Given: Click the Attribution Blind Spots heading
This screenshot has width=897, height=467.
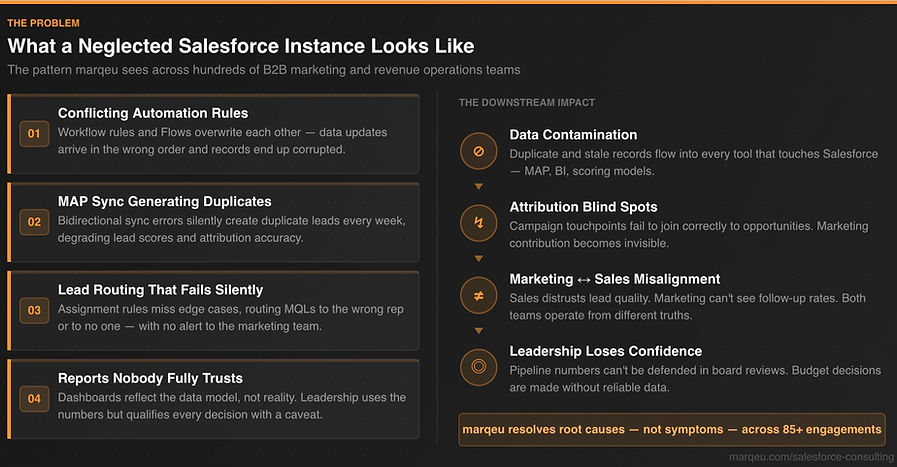Looking at the screenshot, I should click(x=584, y=207).
